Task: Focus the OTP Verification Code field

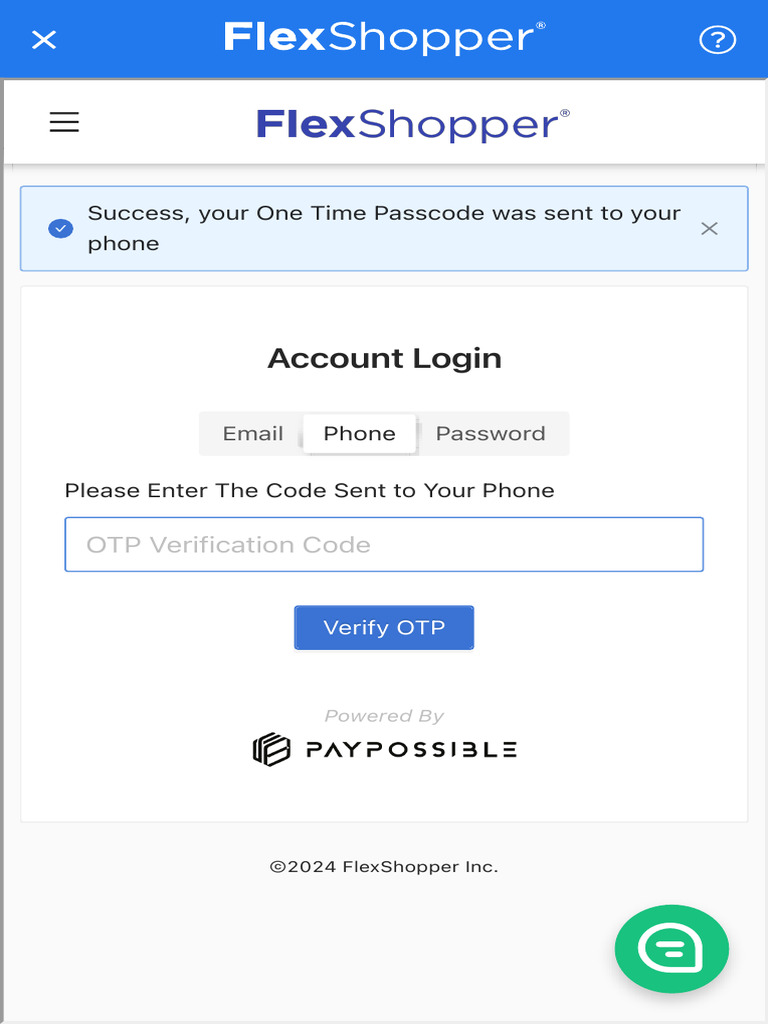Action: pyautogui.click(x=384, y=545)
